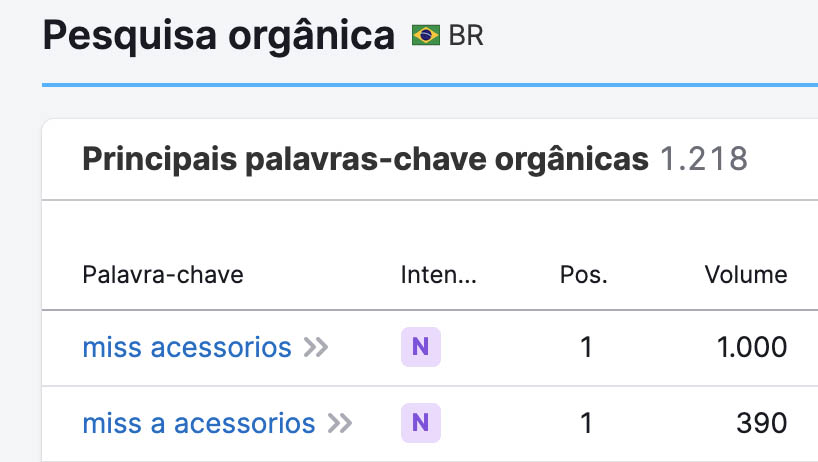The height and width of the screenshot is (462, 818).
Task: Click position value for "miss acessorios"
Action: pos(586,347)
